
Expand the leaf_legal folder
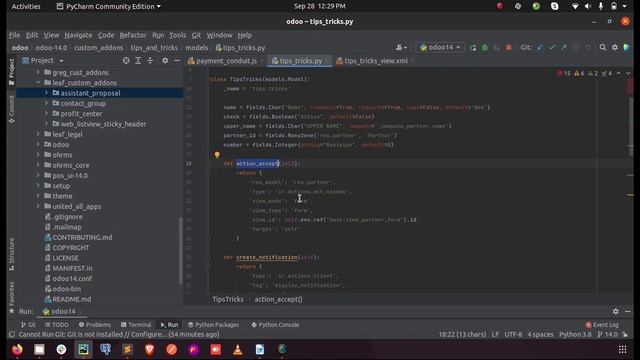point(38,134)
